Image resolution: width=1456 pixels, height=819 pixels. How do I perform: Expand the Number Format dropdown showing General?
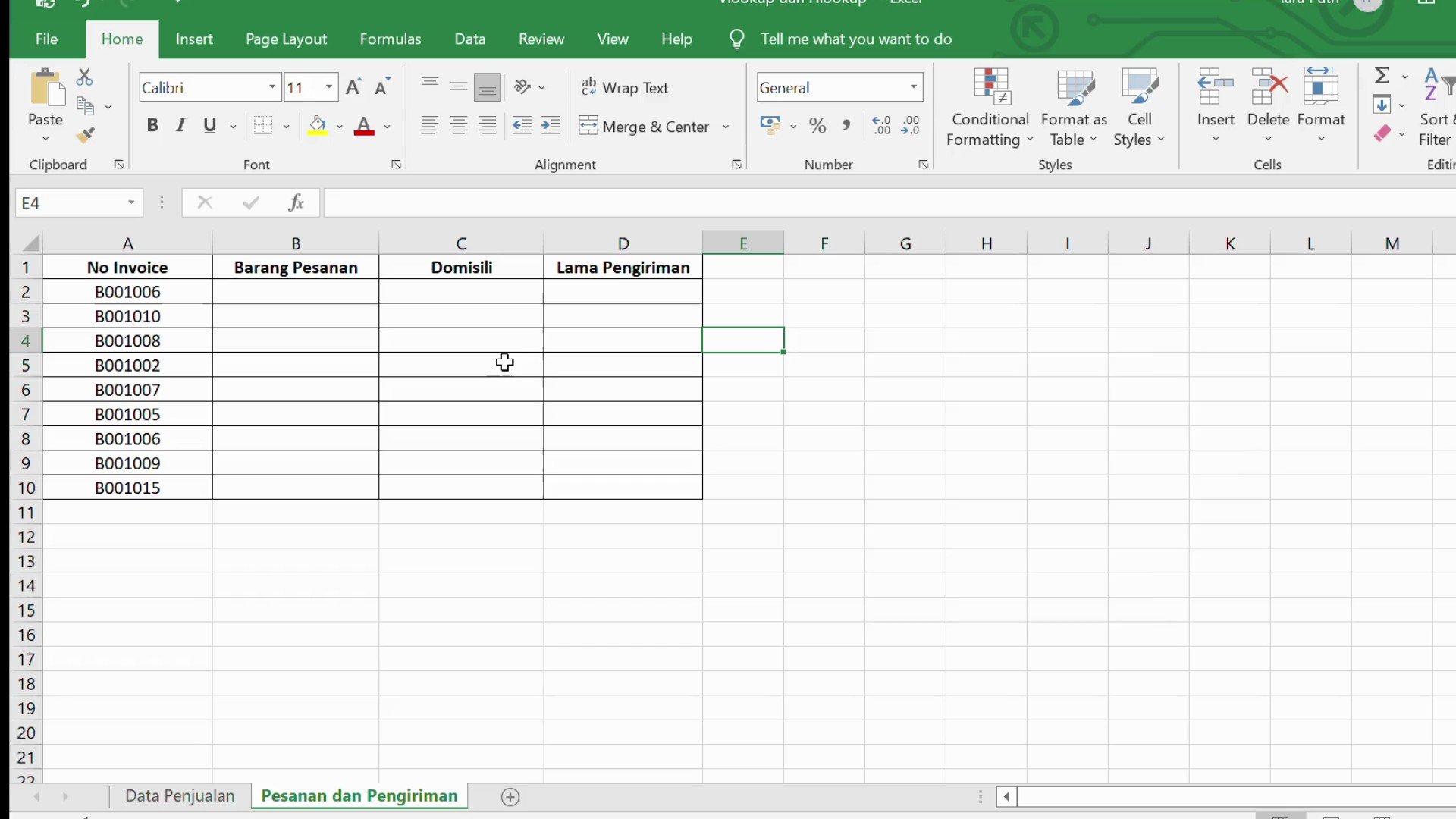click(x=912, y=87)
